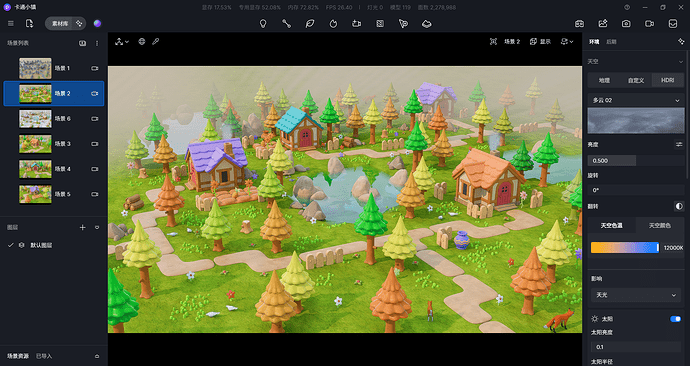Select 场景 6 in scene list
This screenshot has height=366, width=690.
click(54, 119)
